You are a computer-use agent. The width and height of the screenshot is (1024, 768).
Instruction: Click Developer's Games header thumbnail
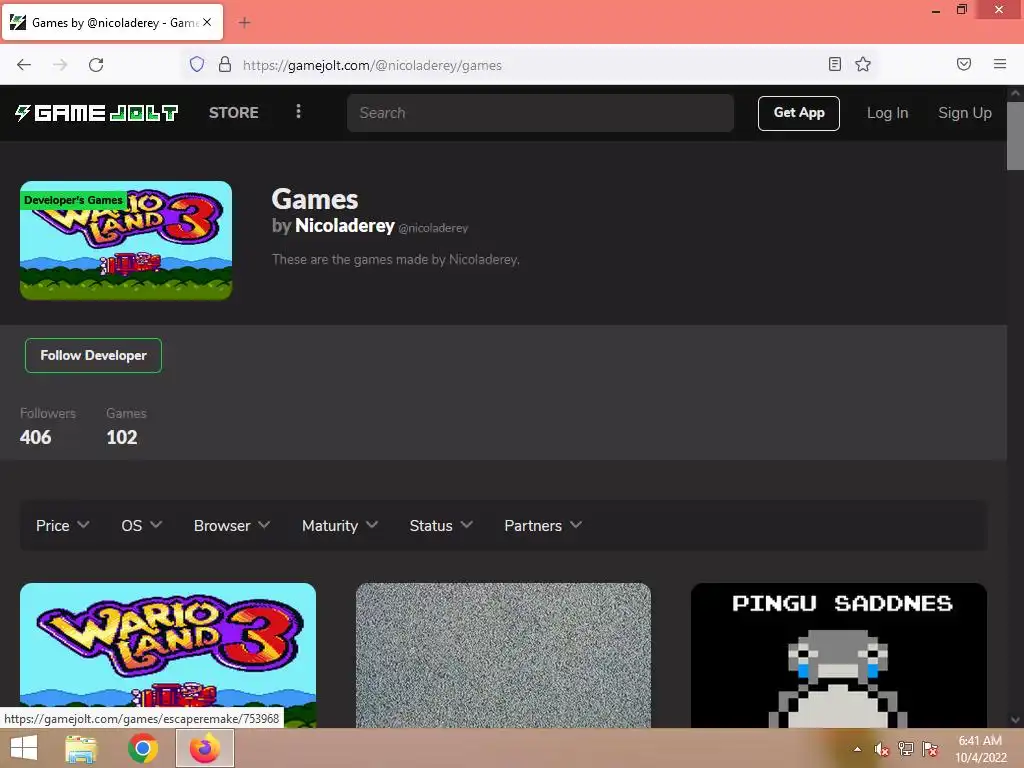pyautogui.click(x=126, y=240)
